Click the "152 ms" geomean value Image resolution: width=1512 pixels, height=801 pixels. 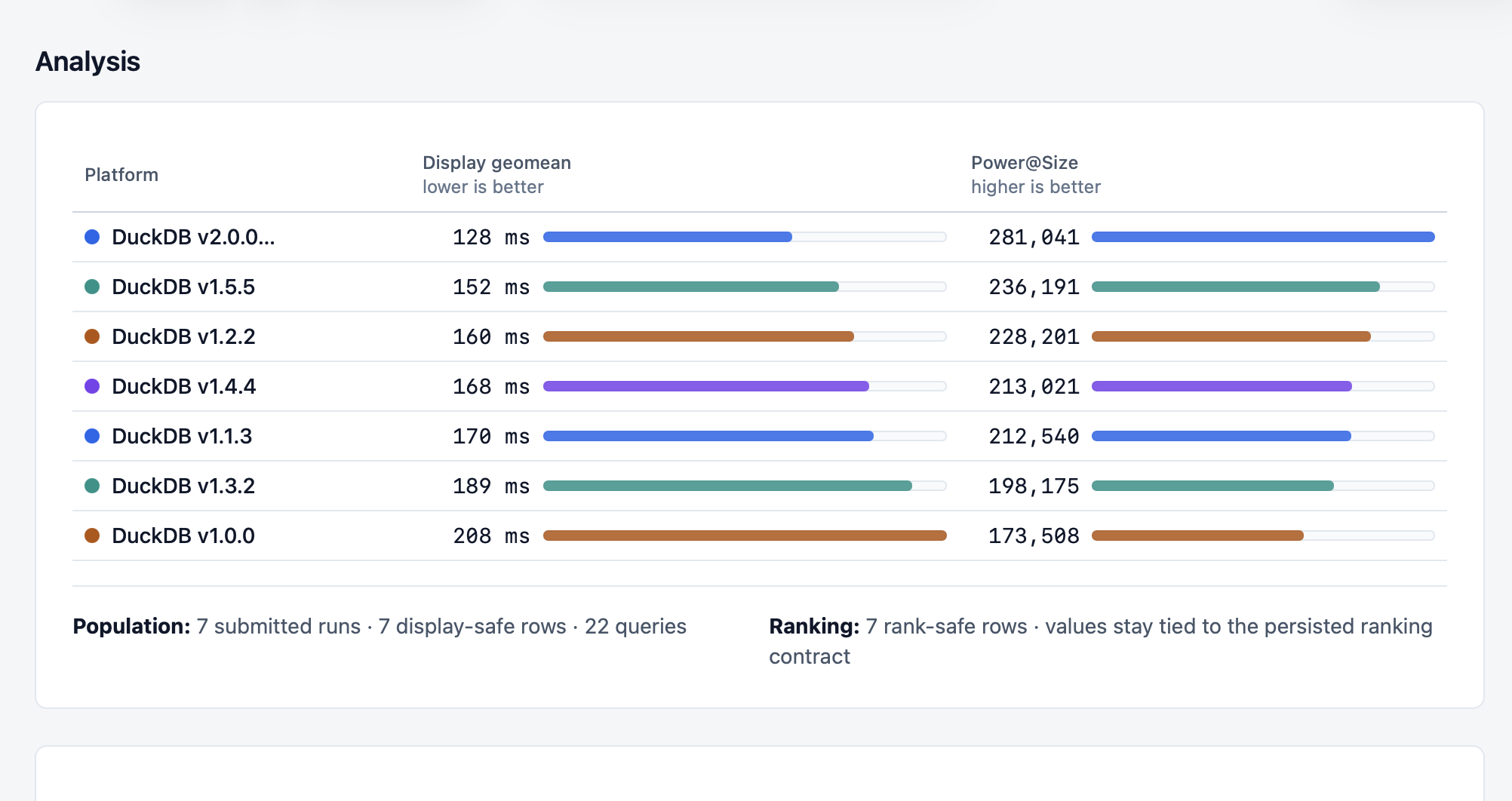pyautogui.click(x=491, y=287)
